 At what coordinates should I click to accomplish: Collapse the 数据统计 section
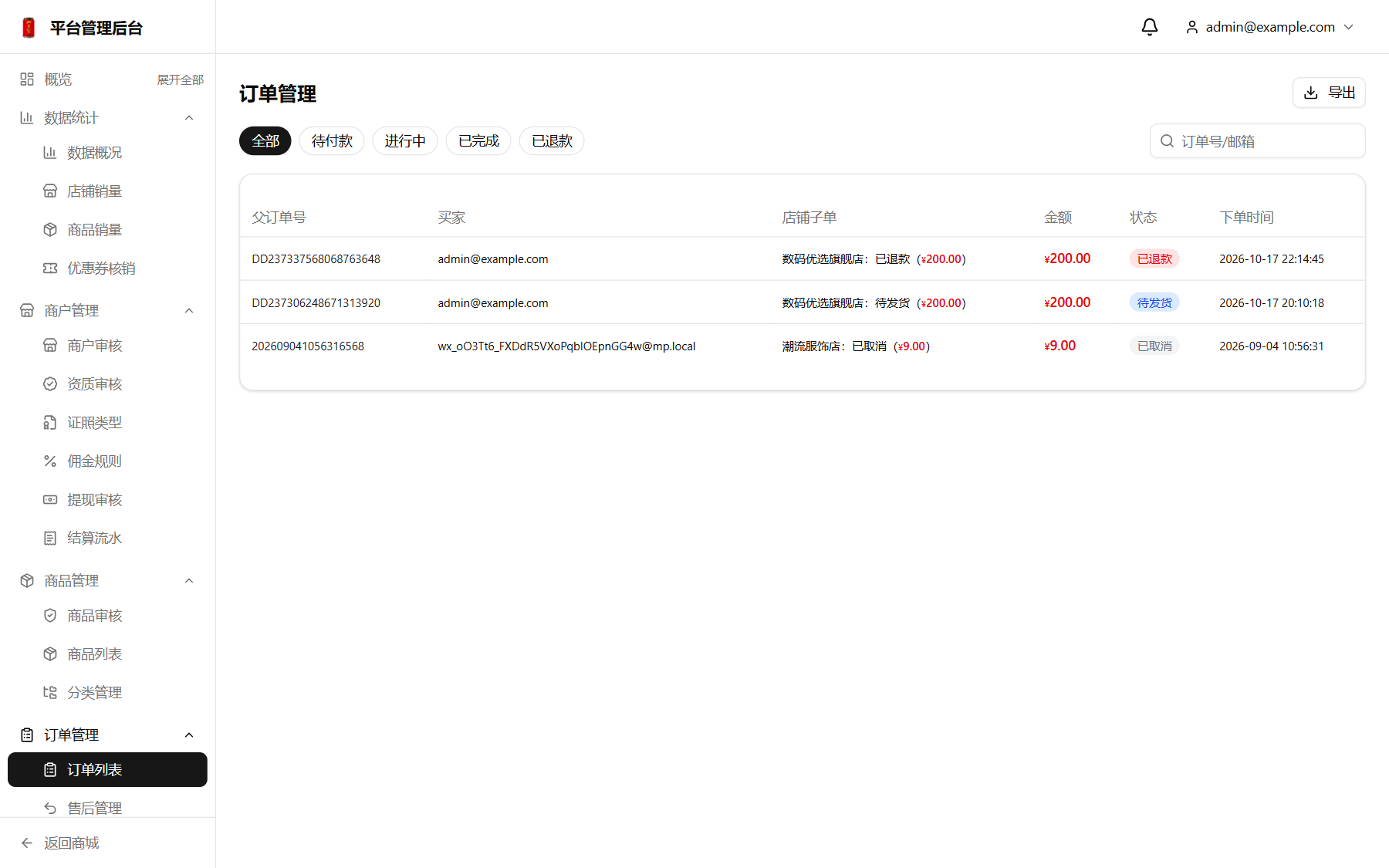point(189,118)
